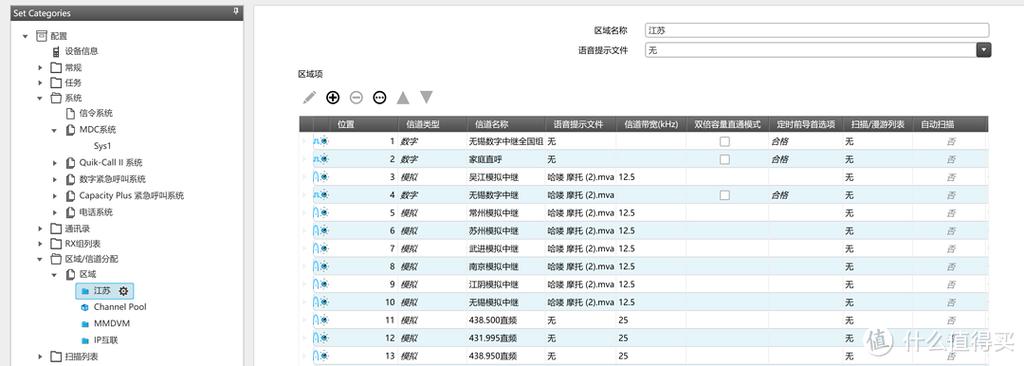Screen dimensions: 1024x366
Task: Collapse the 系统 folder node
Action: [40, 99]
